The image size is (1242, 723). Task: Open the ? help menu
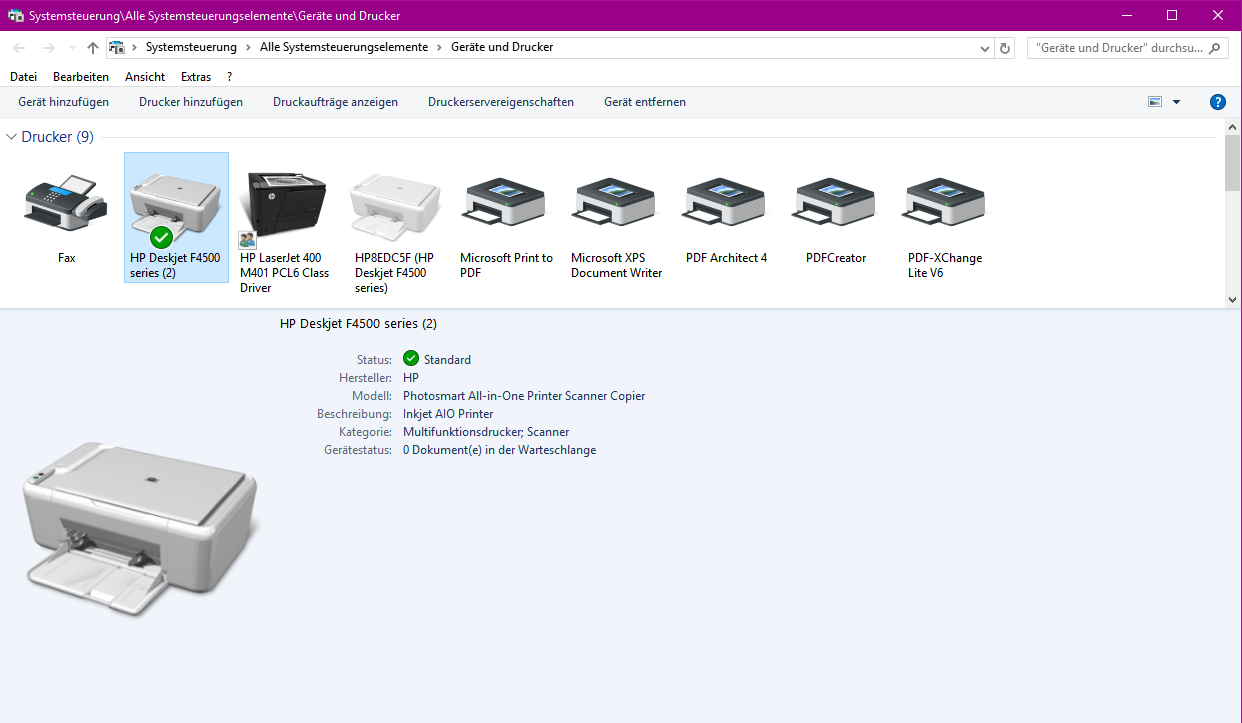point(229,77)
